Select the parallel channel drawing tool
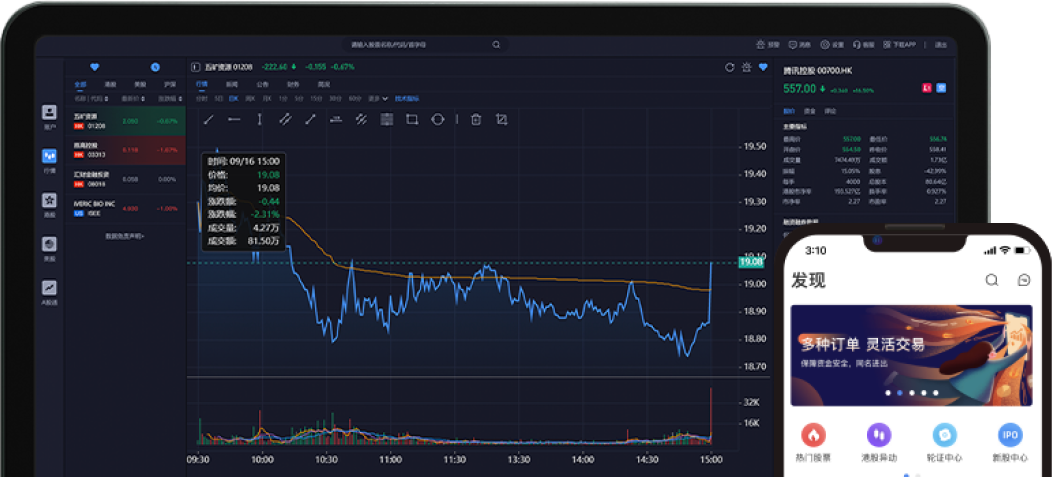 (x=285, y=119)
